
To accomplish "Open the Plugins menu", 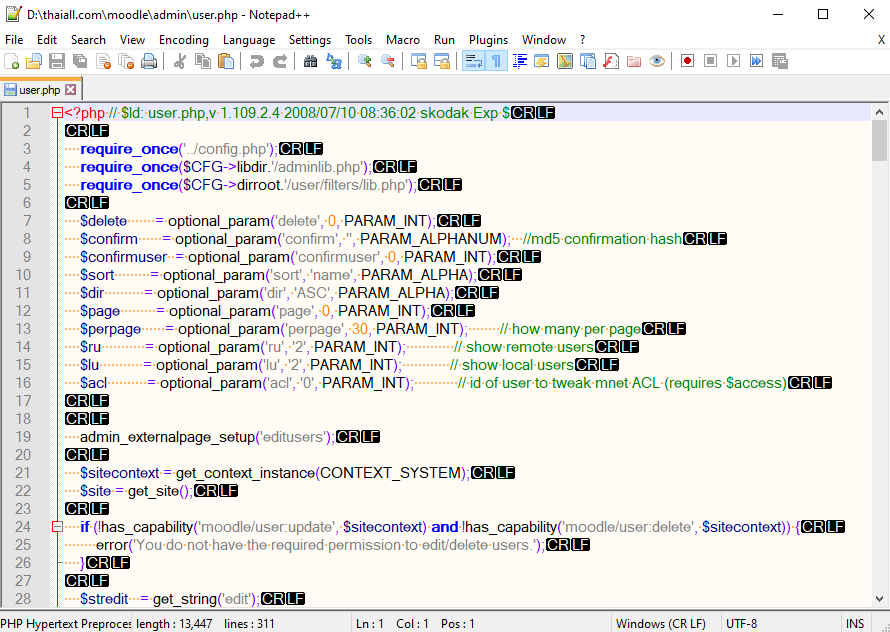I will click(488, 40).
